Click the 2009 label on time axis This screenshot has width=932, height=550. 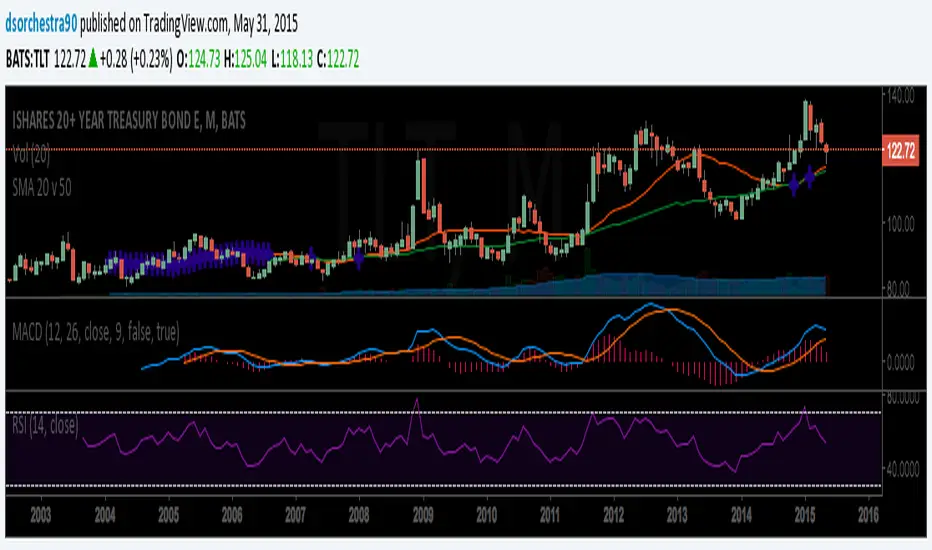(x=423, y=515)
